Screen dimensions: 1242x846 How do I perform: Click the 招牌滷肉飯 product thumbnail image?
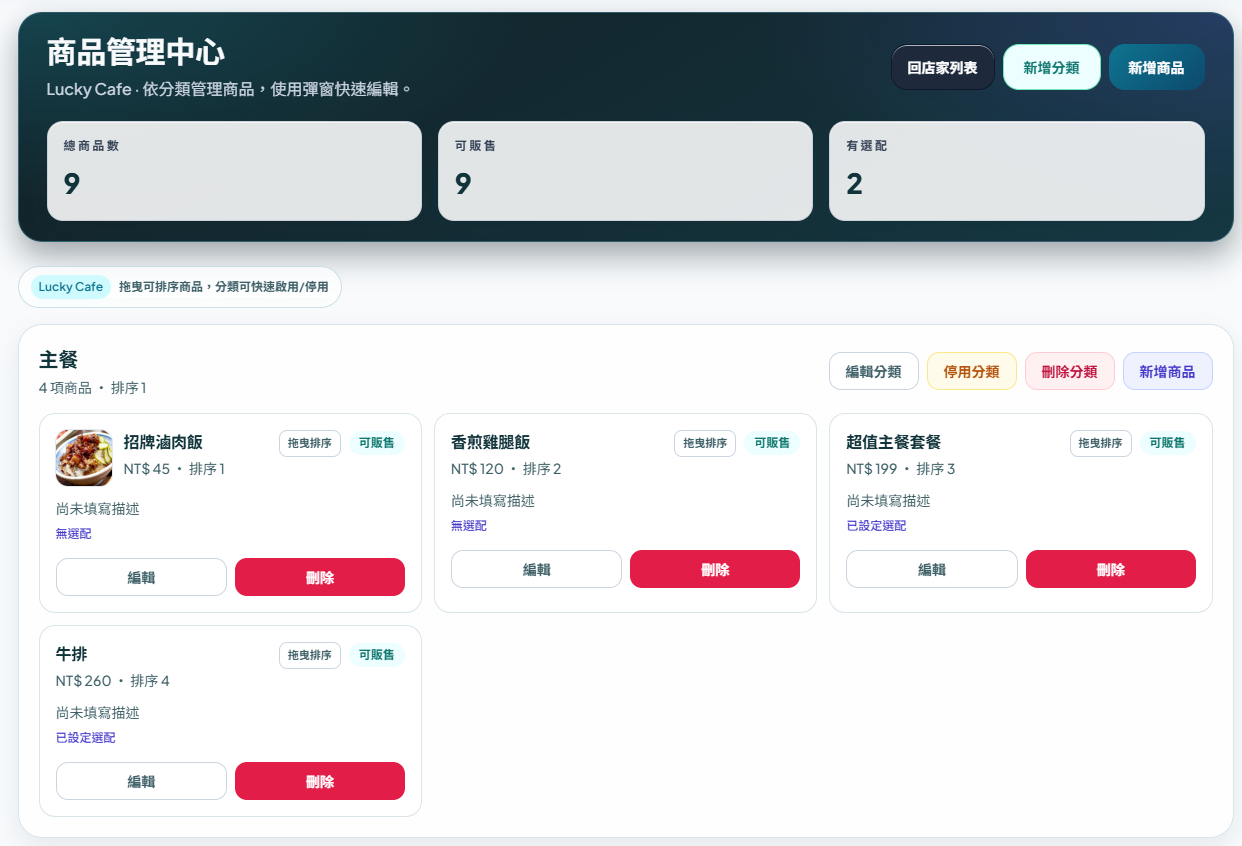pos(84,458)
